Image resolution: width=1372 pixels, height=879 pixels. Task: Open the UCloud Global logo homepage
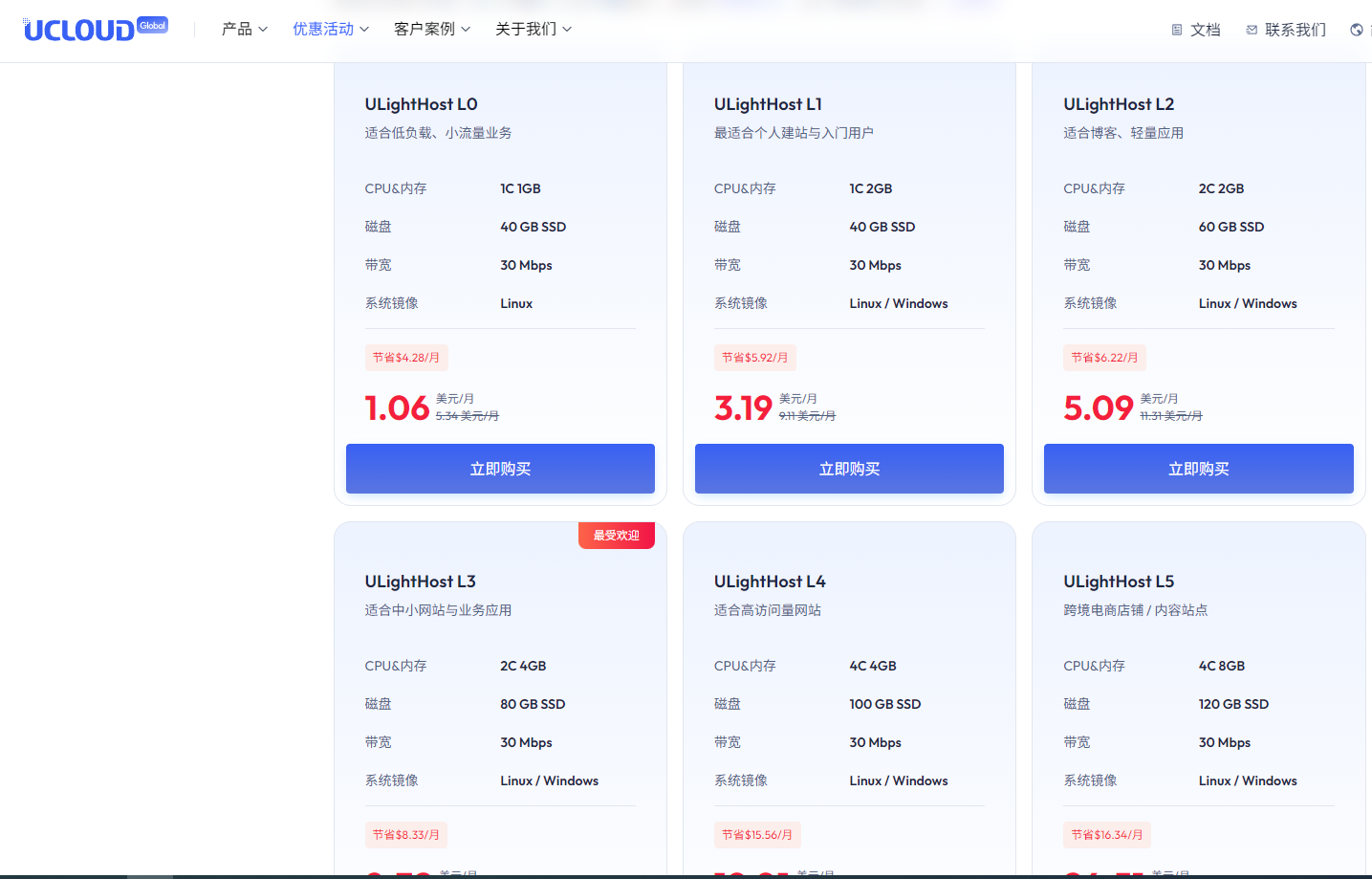point(96,29)
